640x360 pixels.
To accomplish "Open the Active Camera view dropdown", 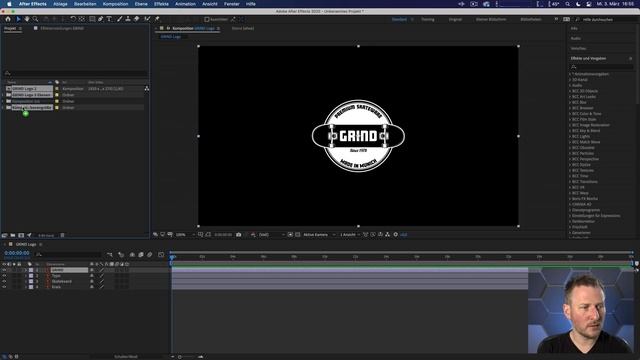I will click(319, 235).
